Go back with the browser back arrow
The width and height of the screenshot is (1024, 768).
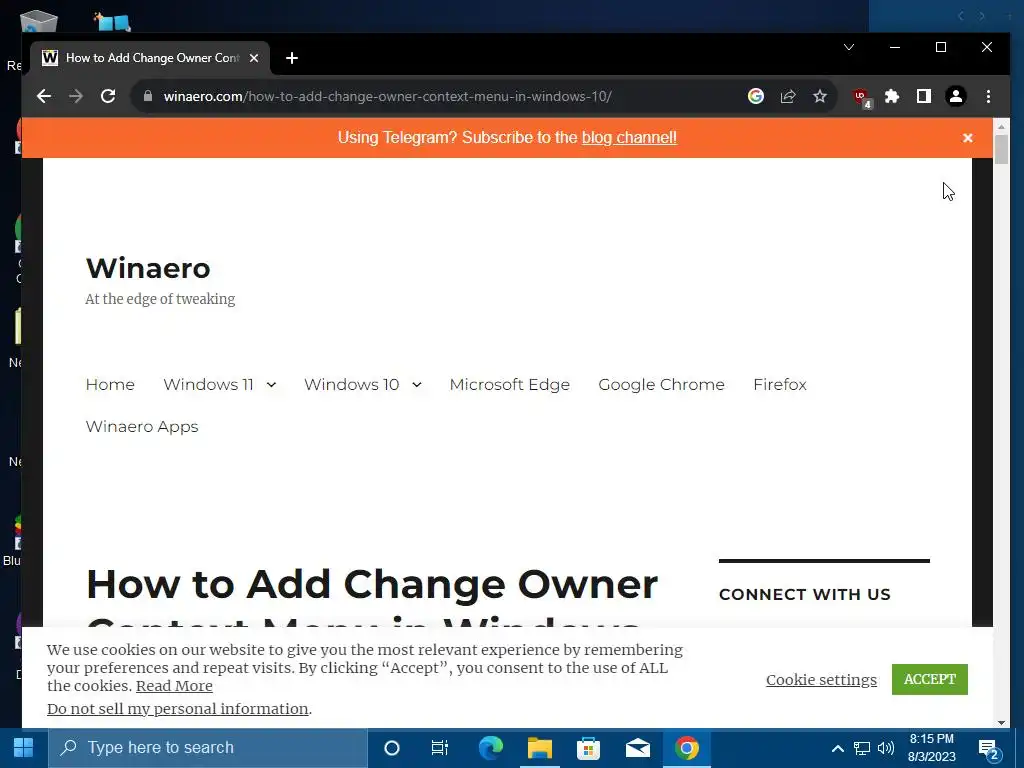[44, 97]
